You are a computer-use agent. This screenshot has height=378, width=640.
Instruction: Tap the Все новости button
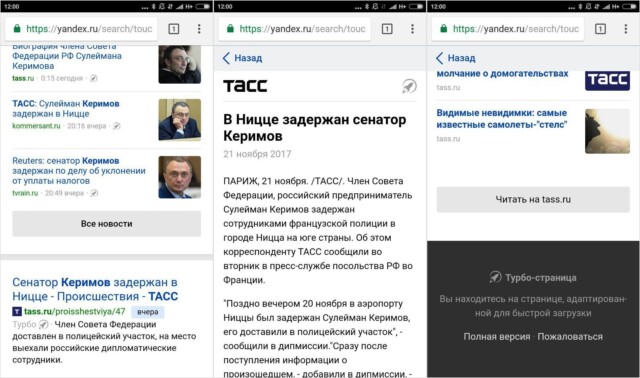click(x=107, y=224)
